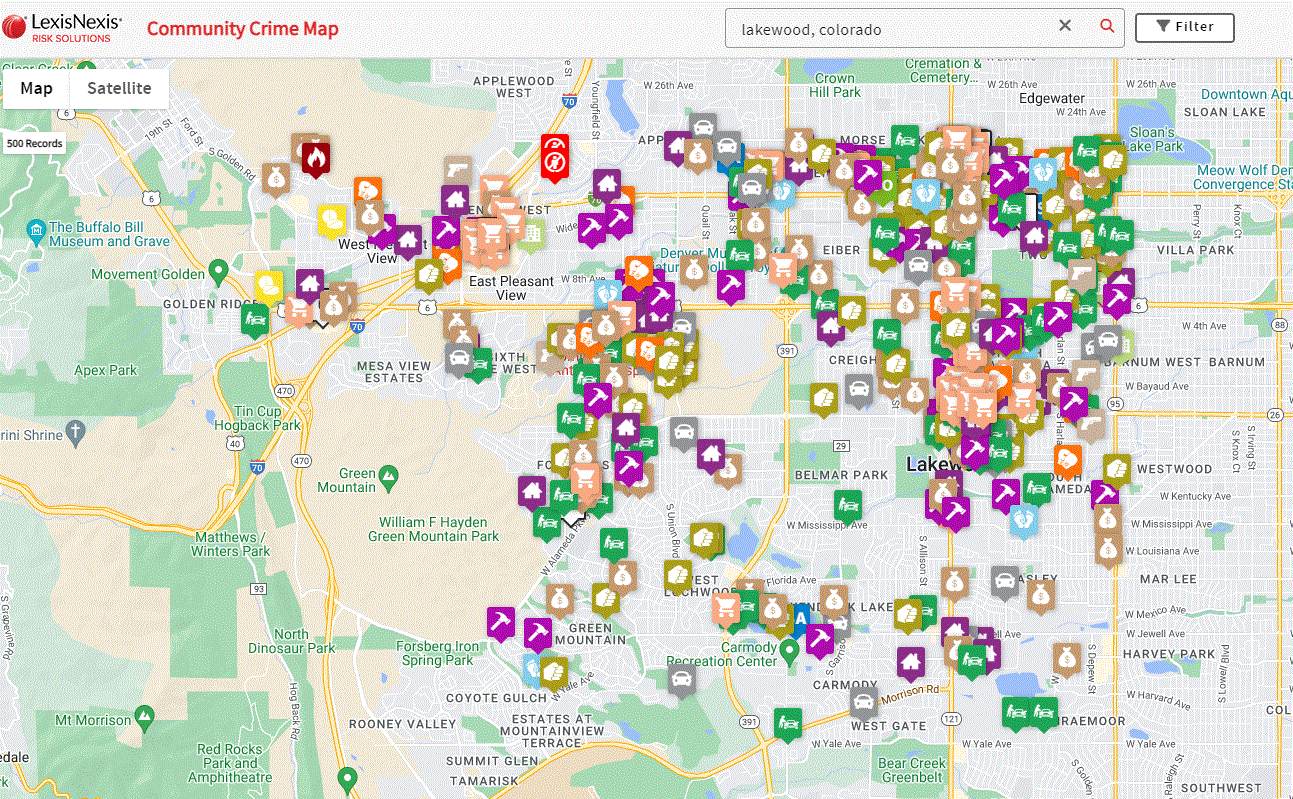Click green car-theft marker near route 391 south
Screen dimensions: 1293x799
788,722
